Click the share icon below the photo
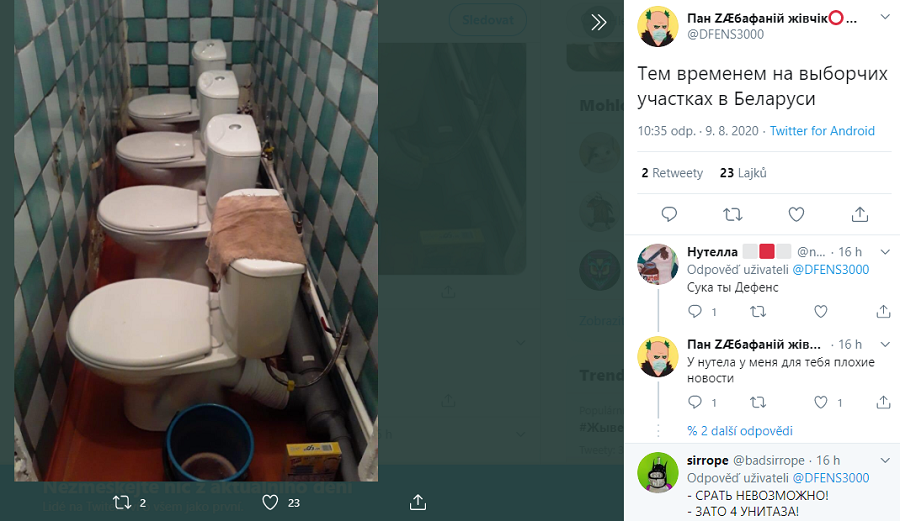The width and height of the screenshot is (900, 521). point(418,502)
